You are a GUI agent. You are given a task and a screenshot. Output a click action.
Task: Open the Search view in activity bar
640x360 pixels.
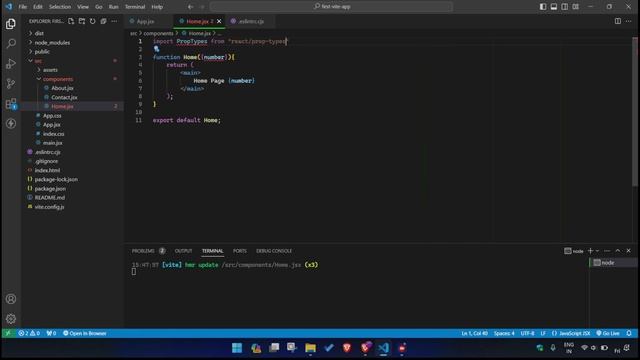tap(11, 43)
